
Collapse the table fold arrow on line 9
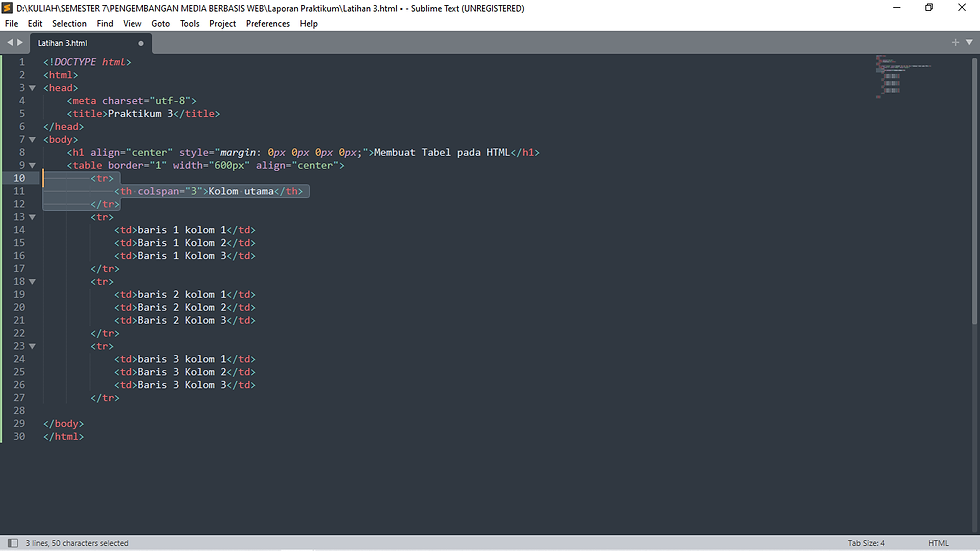(x=32, y=166)
